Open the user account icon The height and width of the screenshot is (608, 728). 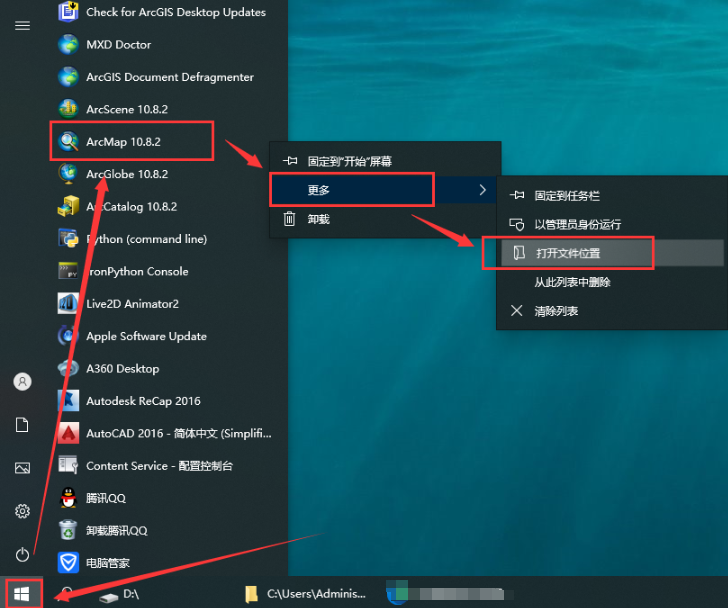point(22,382)
